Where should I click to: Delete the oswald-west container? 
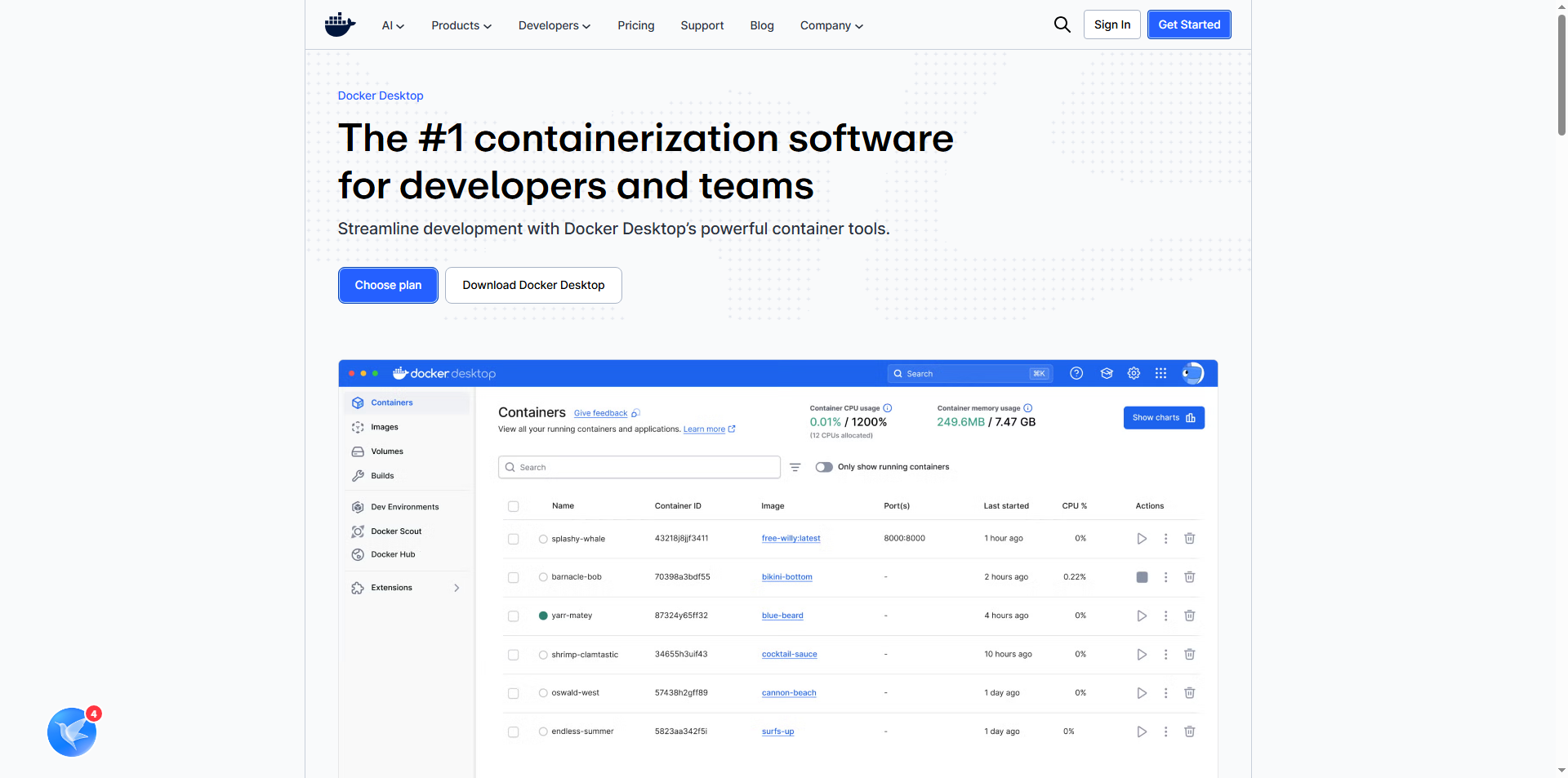tap(1190, 693)
